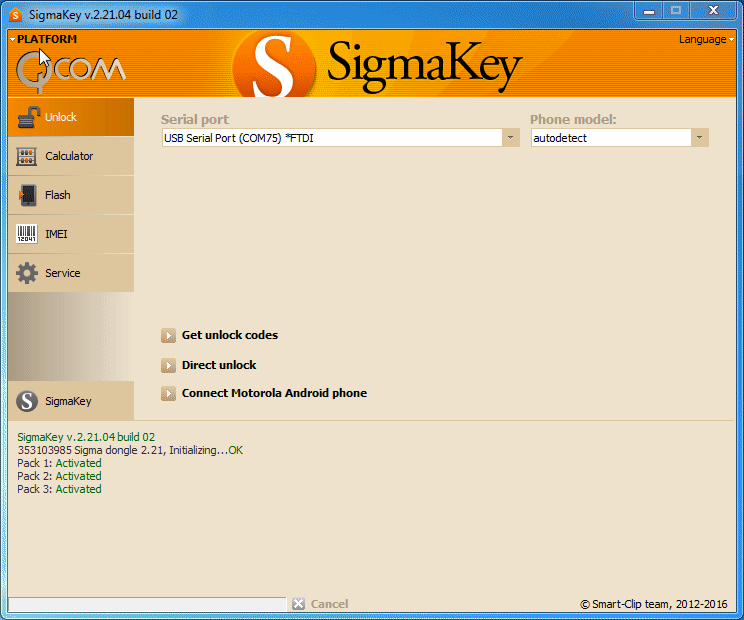Open the Language dropdown menu
The height and width of the screenshot is (620, 744).
[706, 39]
